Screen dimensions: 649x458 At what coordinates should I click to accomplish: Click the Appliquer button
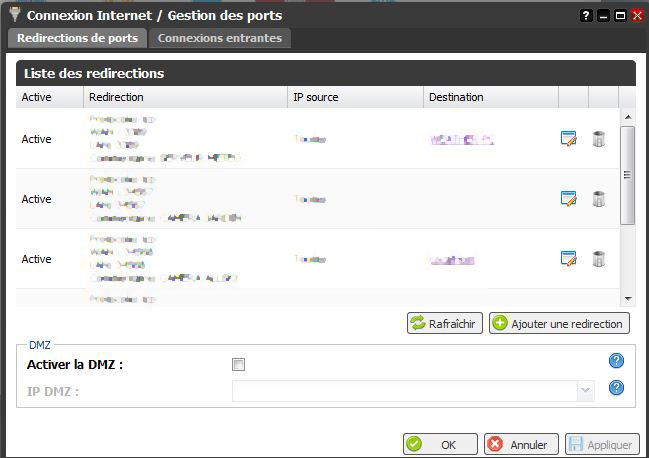click(x=602, y=444)
